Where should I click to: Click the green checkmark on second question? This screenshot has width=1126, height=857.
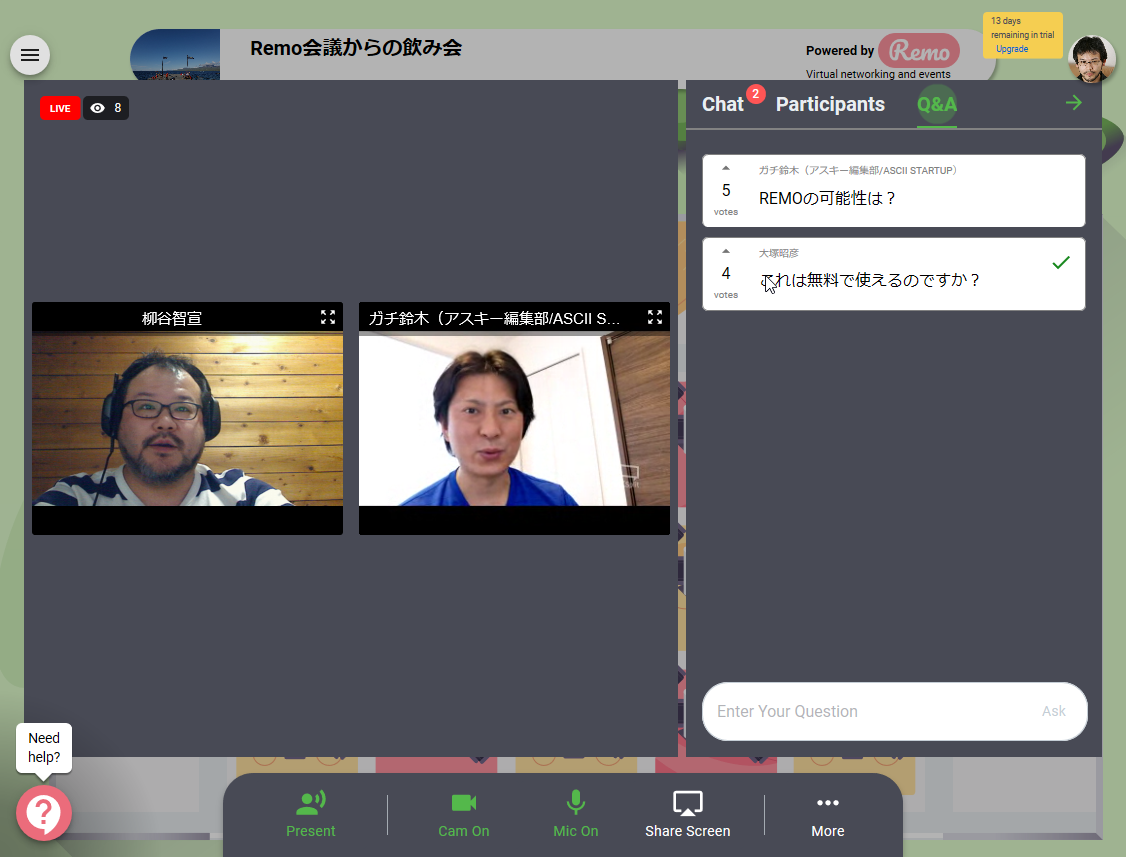[x=1061, y=263]
